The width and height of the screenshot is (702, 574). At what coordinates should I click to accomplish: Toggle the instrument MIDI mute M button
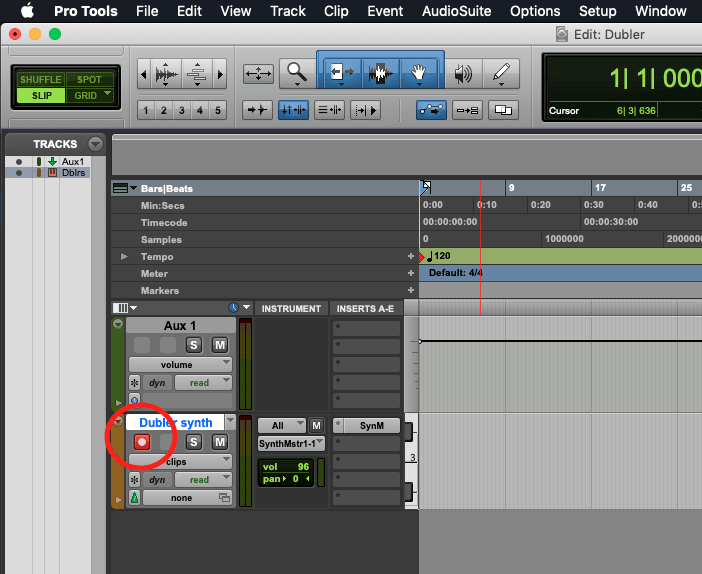(317, 425)
